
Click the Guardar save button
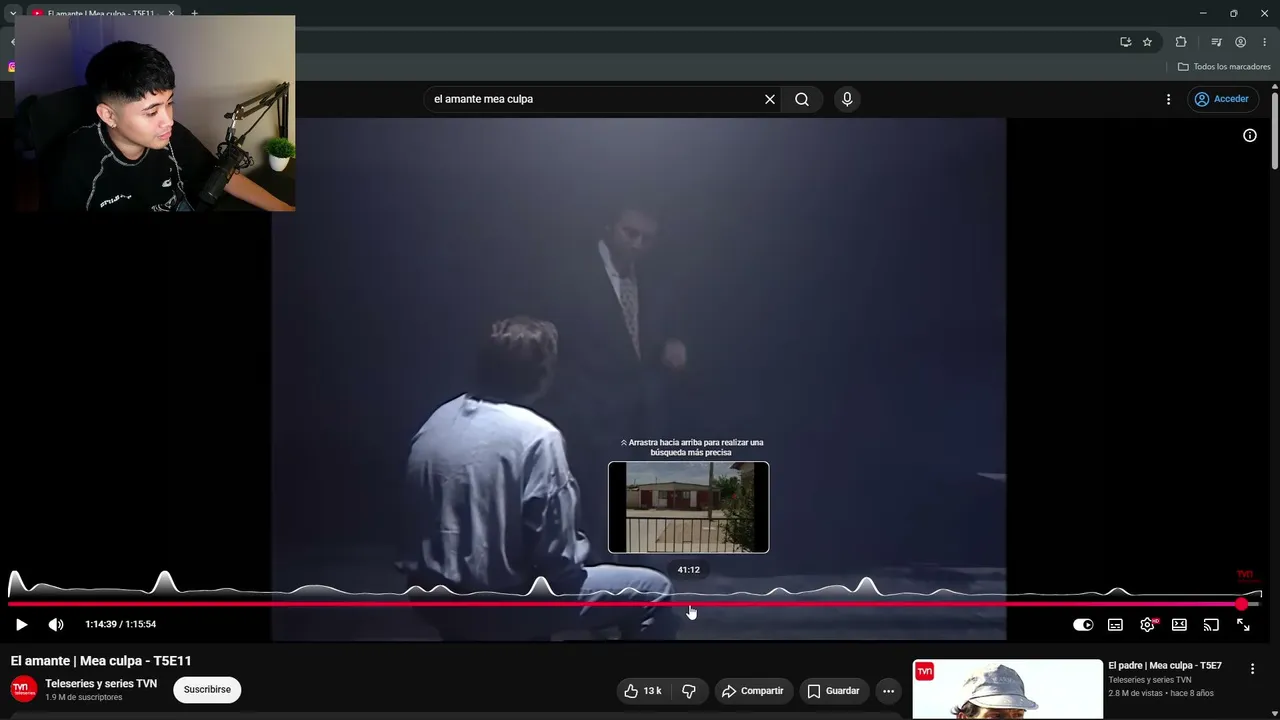[833, 691]
